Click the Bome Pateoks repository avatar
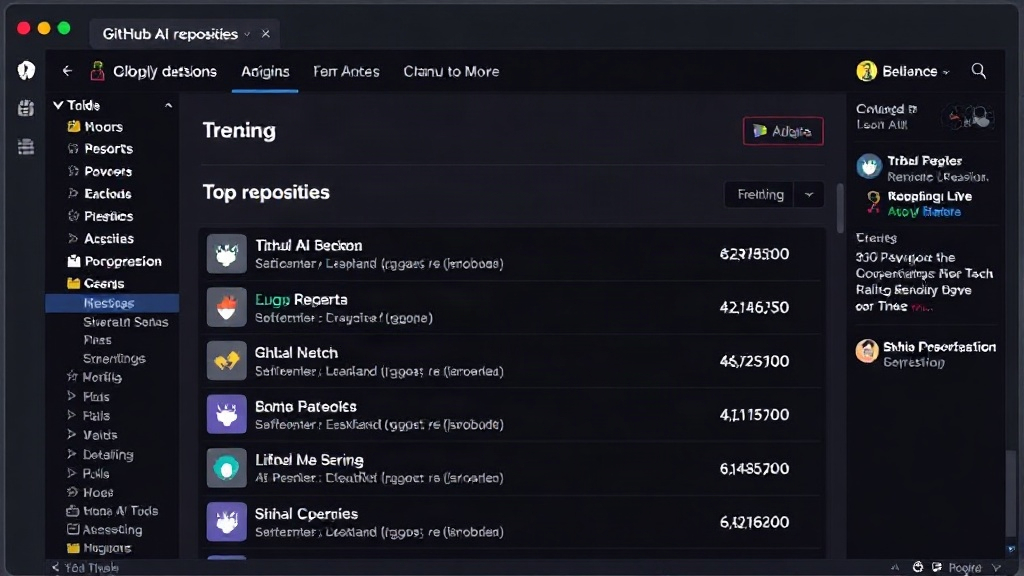The image size is (1024, 576). [x=227, y=414]
